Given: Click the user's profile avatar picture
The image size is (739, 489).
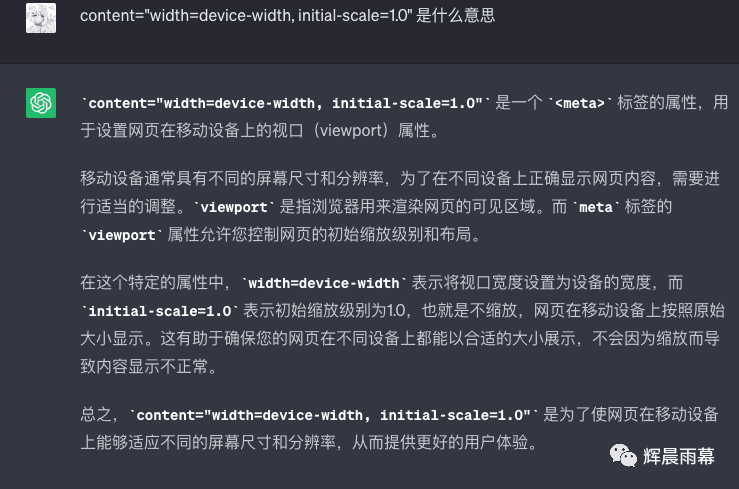Looking at the screenshot, I should tap(41, 18).
